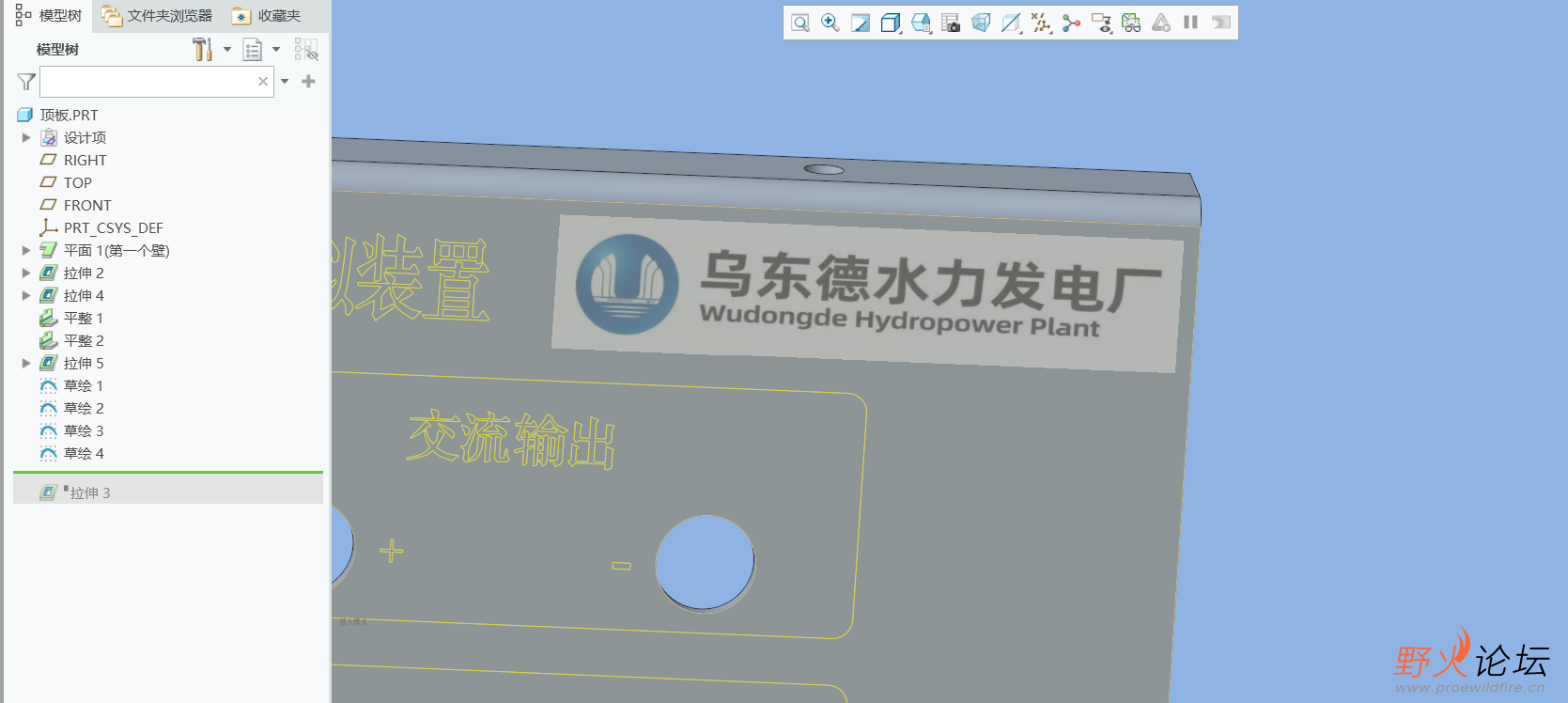Expand the 拉伸 4 node
Image resolution: width=1568 pixels, height=703 pixels.
26,295
